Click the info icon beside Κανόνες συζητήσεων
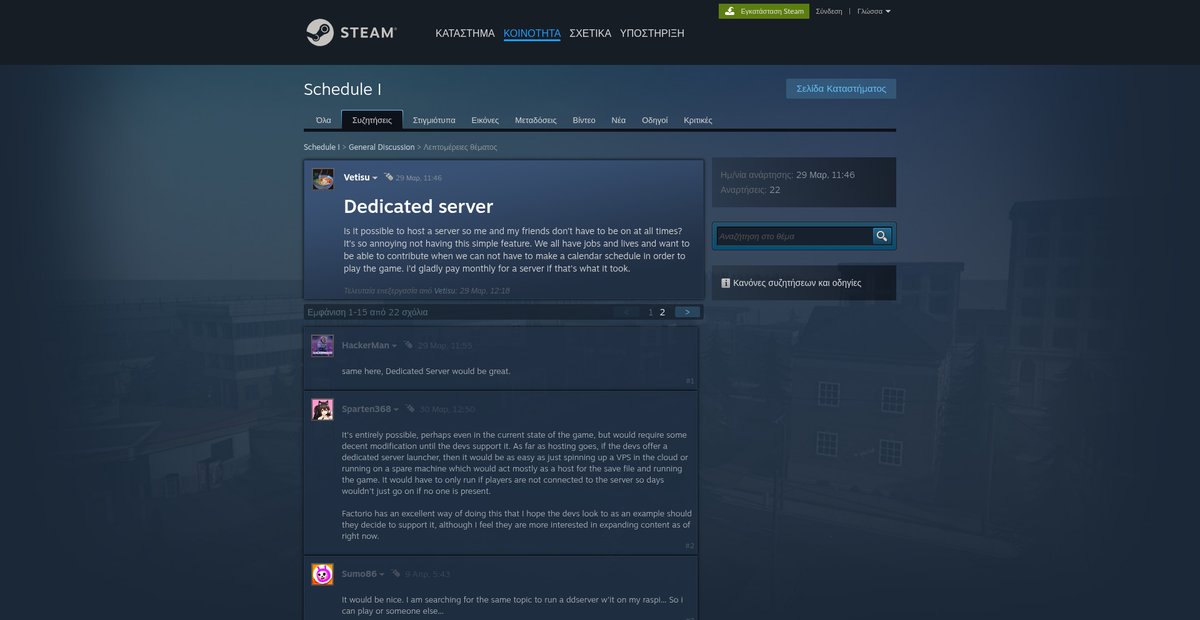 click(x=725, y=283)
